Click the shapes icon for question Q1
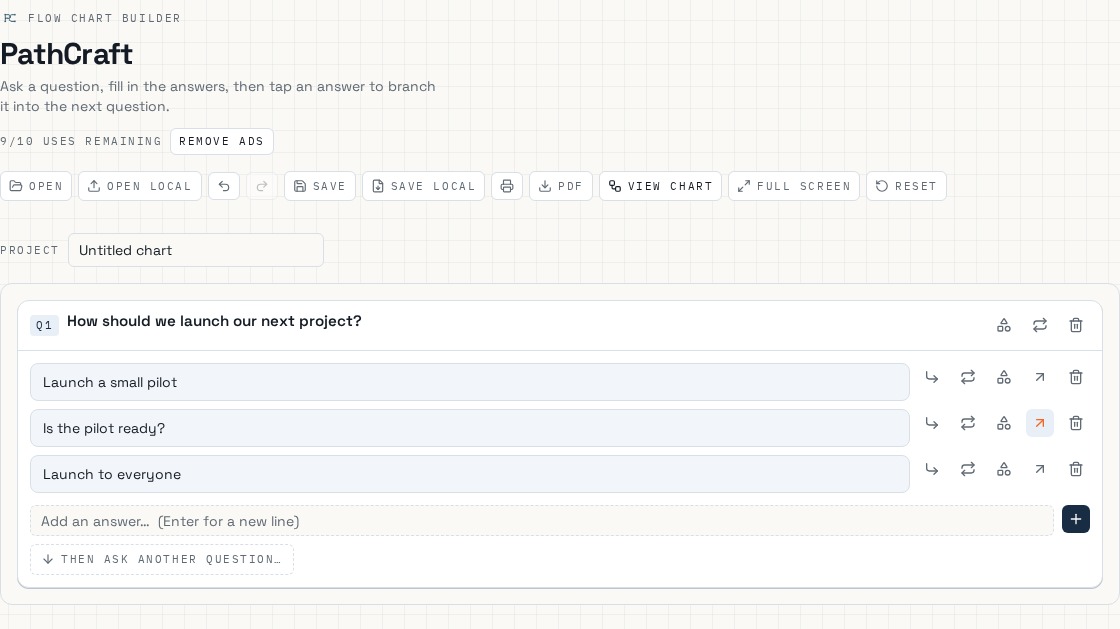 [x=1004, y=326]
